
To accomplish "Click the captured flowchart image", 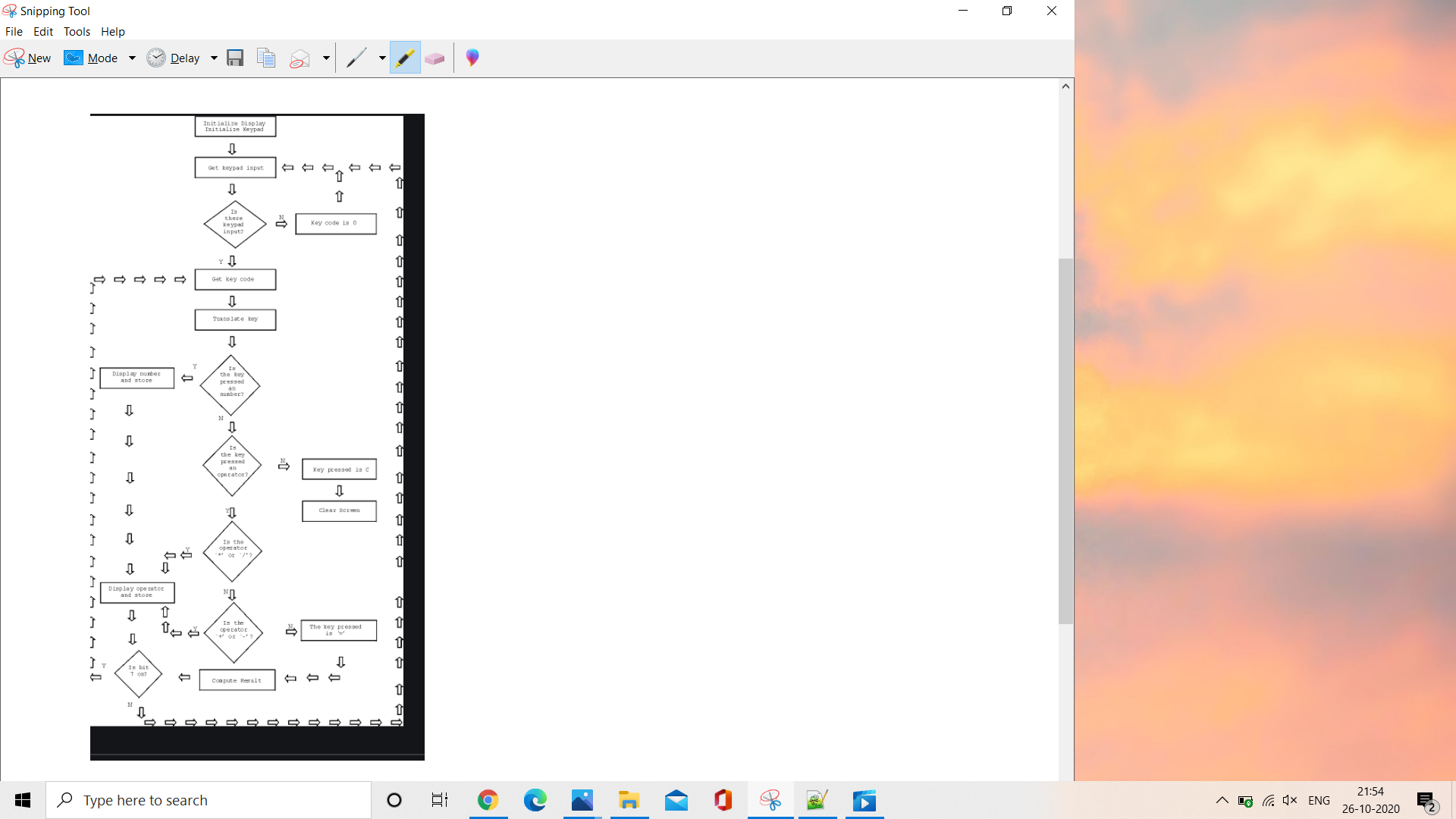I will (x=257, y=437).
